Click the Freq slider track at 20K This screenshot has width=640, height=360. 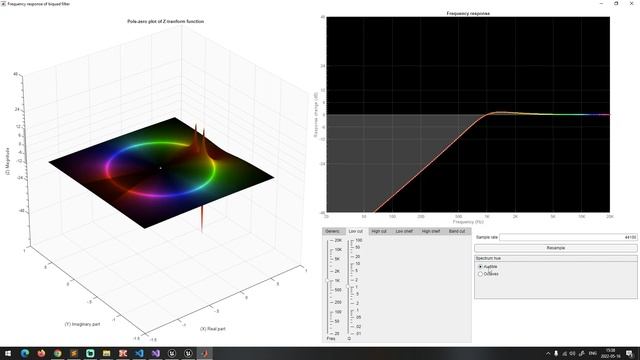tap(327, 241)
